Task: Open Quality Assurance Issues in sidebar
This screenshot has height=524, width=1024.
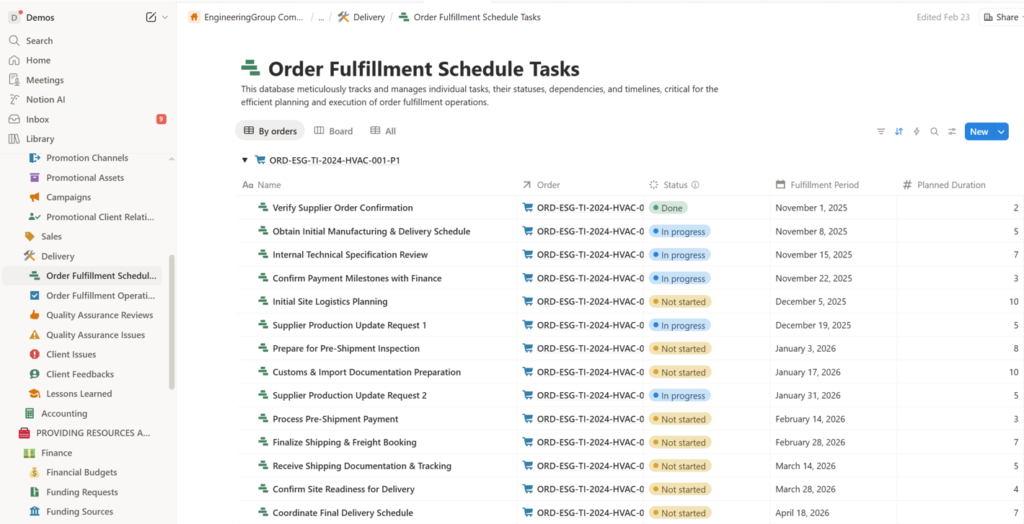Action: pos(95,335)
